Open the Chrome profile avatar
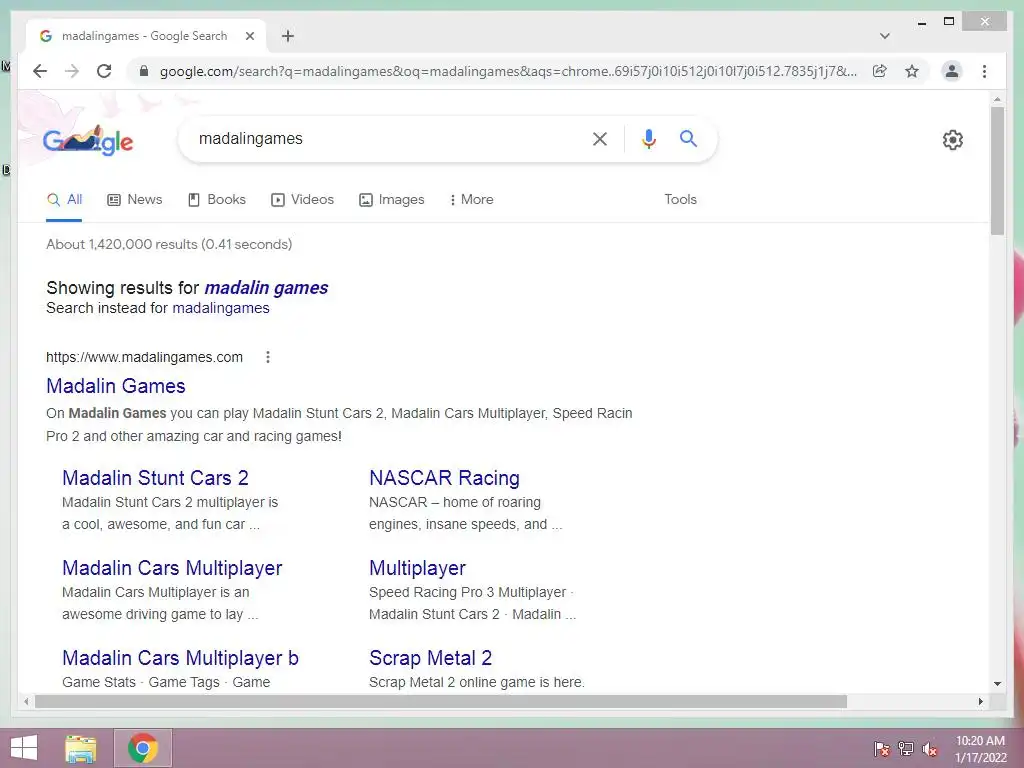This screenshot has height=768, width=1024. 952,71
